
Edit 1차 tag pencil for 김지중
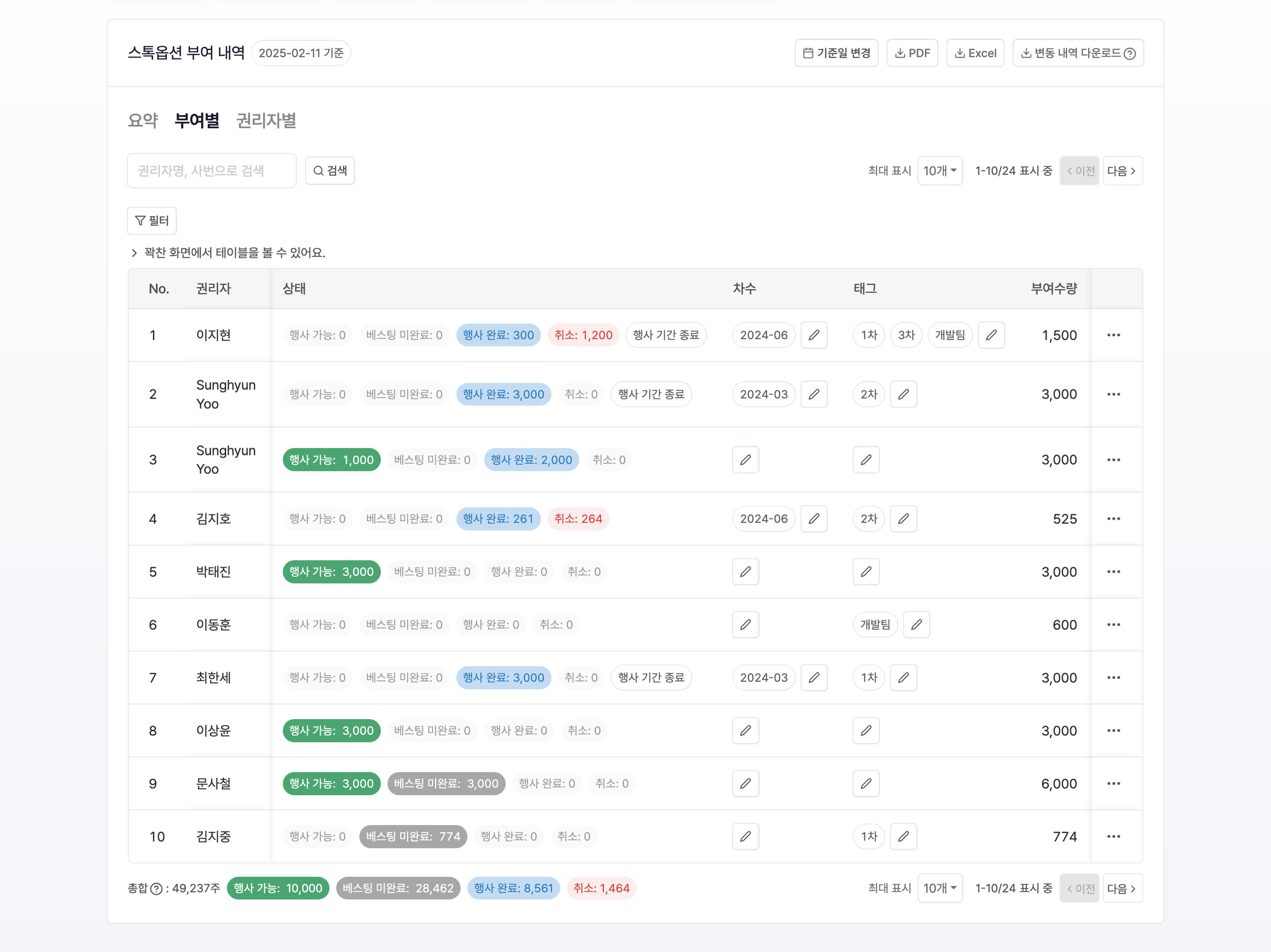903,836
